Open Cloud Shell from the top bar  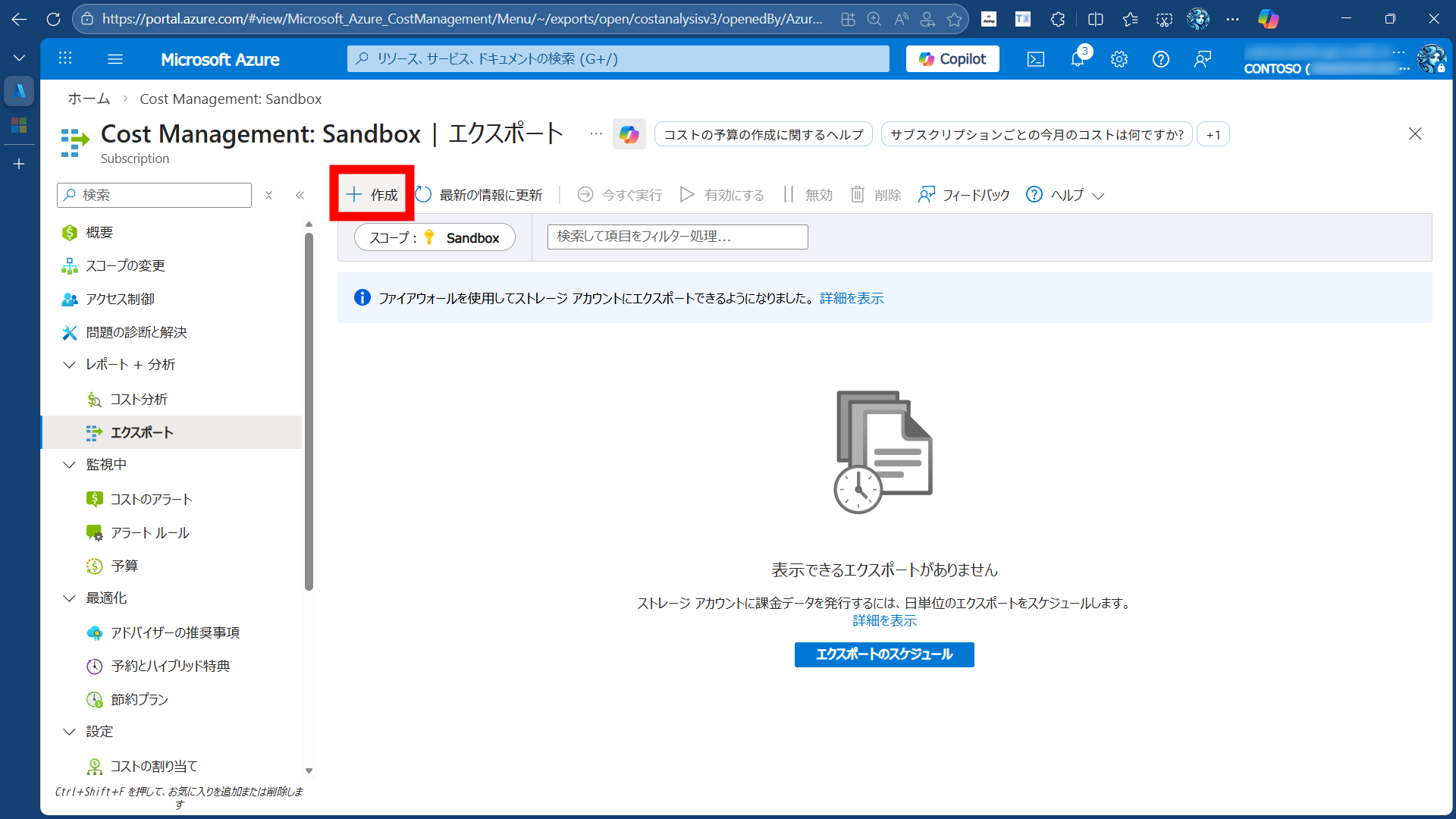tap(1035, 58)
